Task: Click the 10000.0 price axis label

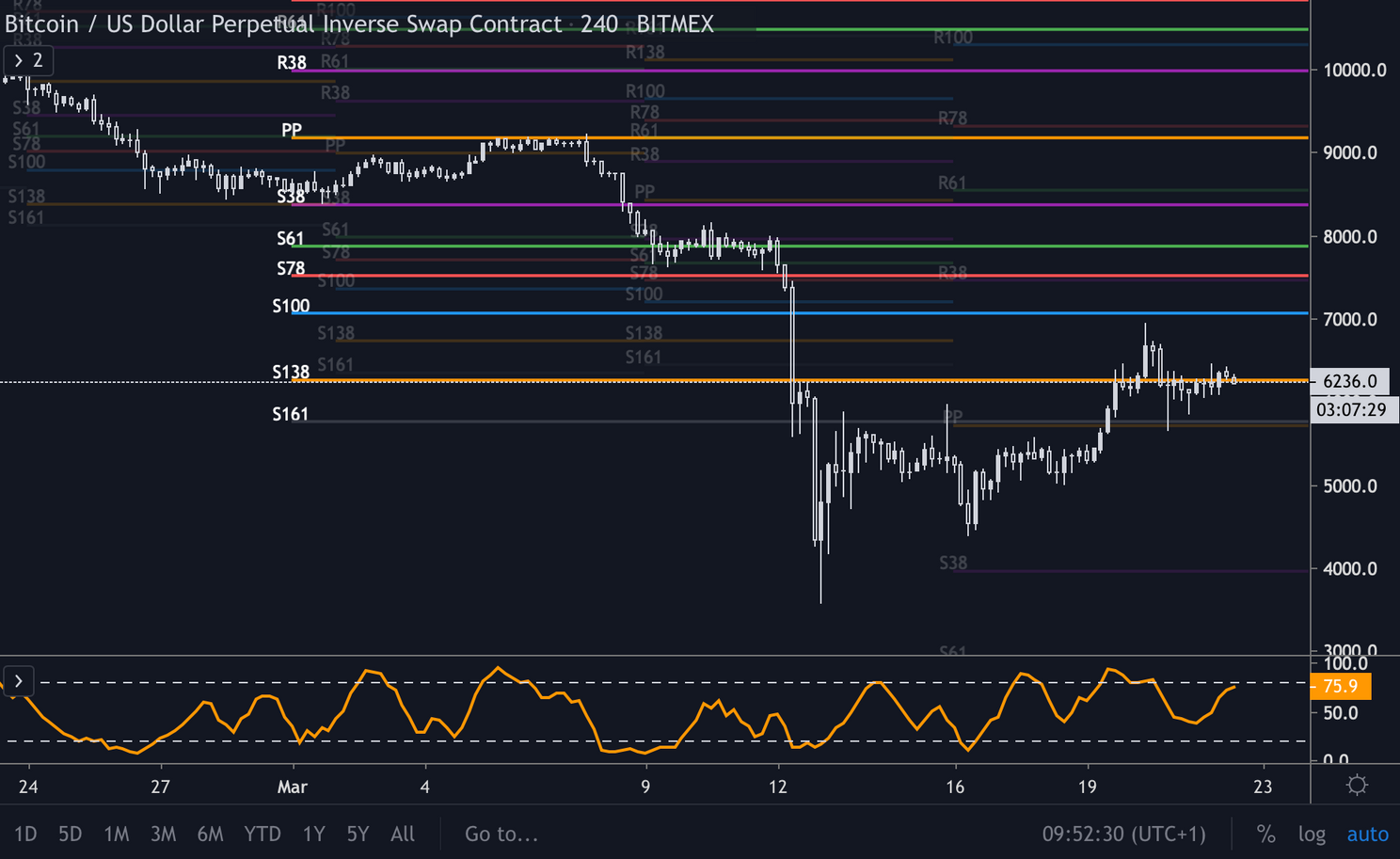Action: click(1355, 71)
